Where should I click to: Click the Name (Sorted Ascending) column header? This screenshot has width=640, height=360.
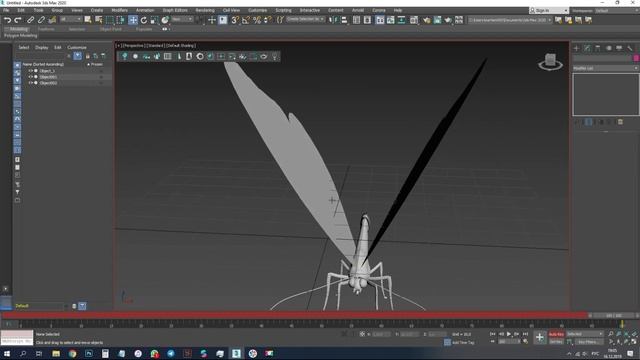pyautogui.click(x=43, y=64)
